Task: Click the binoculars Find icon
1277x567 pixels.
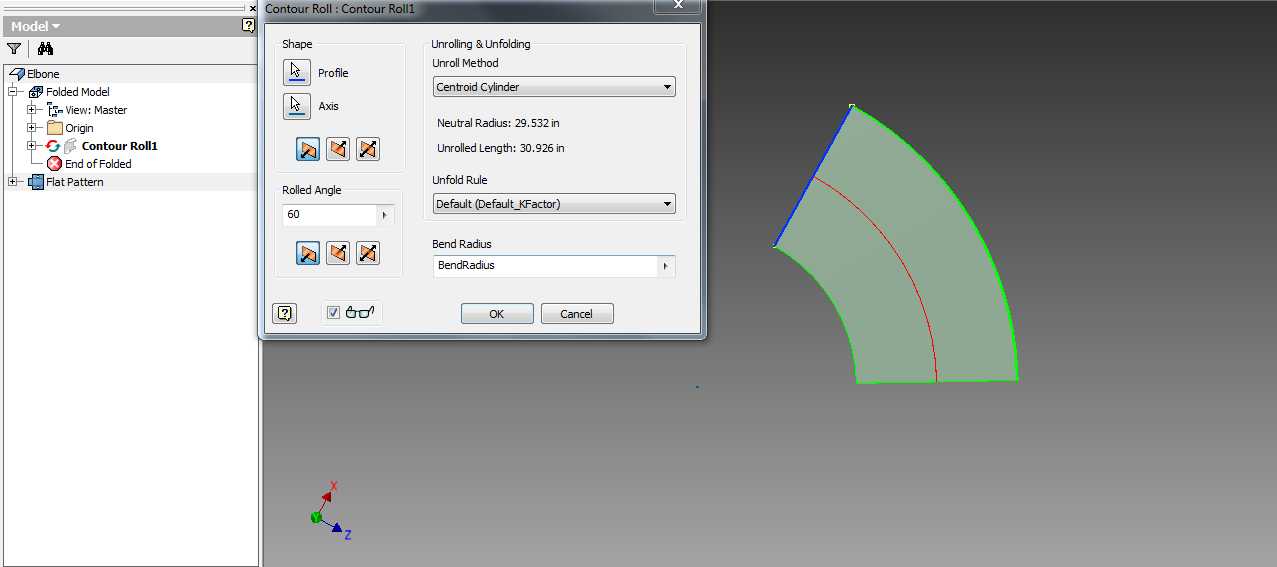Action: [45, 48]
